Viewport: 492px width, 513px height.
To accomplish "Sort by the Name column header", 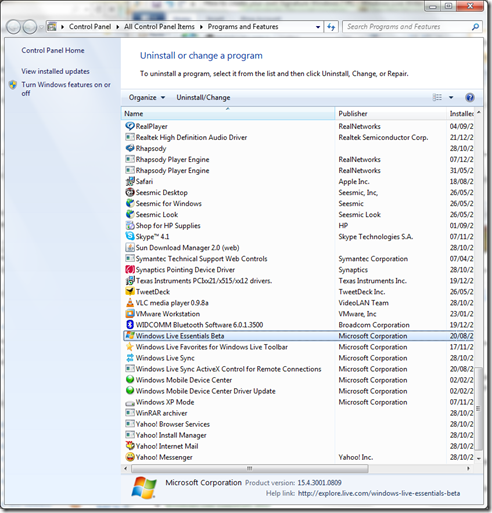I will pos(228,113).
